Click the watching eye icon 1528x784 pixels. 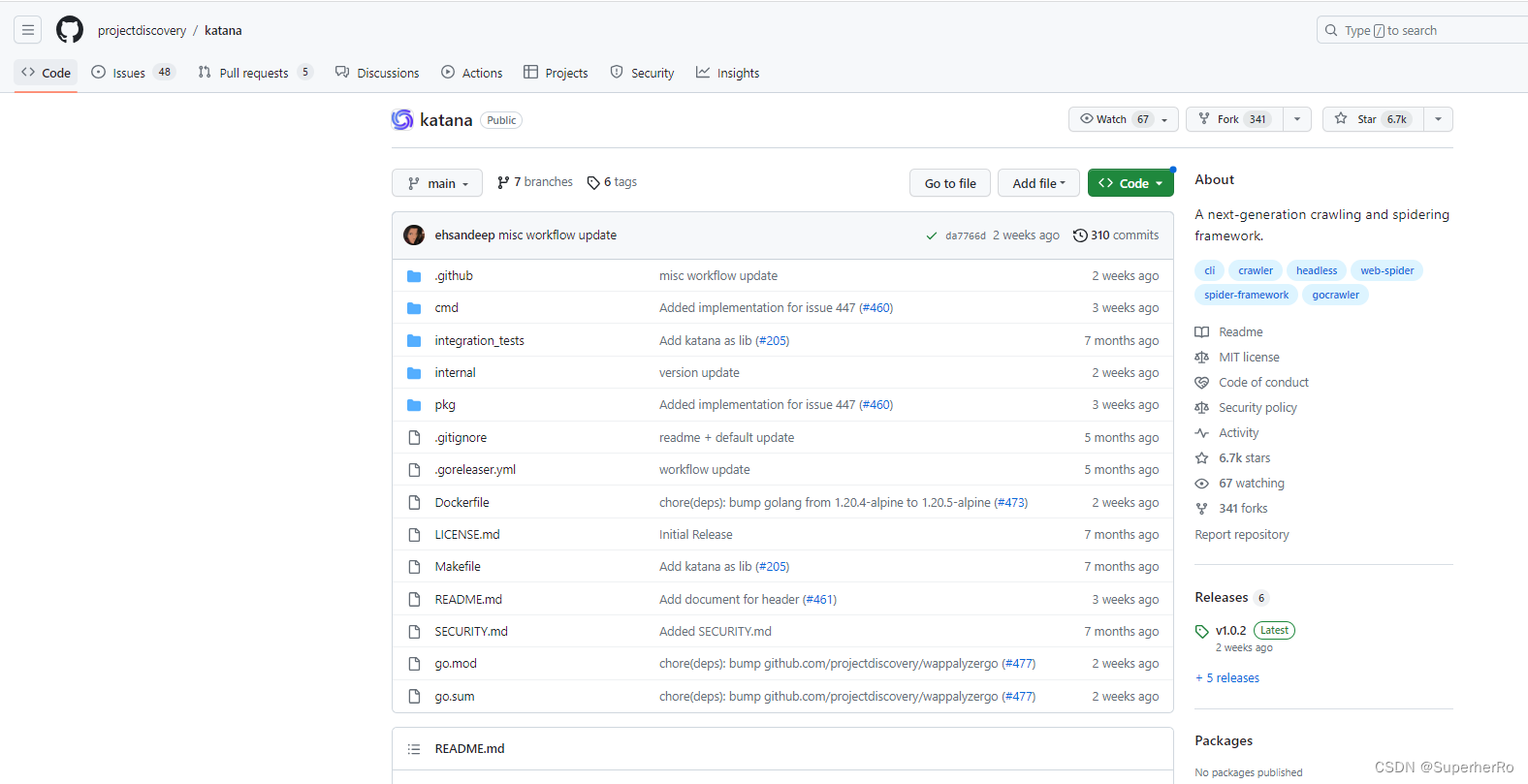1202,484
